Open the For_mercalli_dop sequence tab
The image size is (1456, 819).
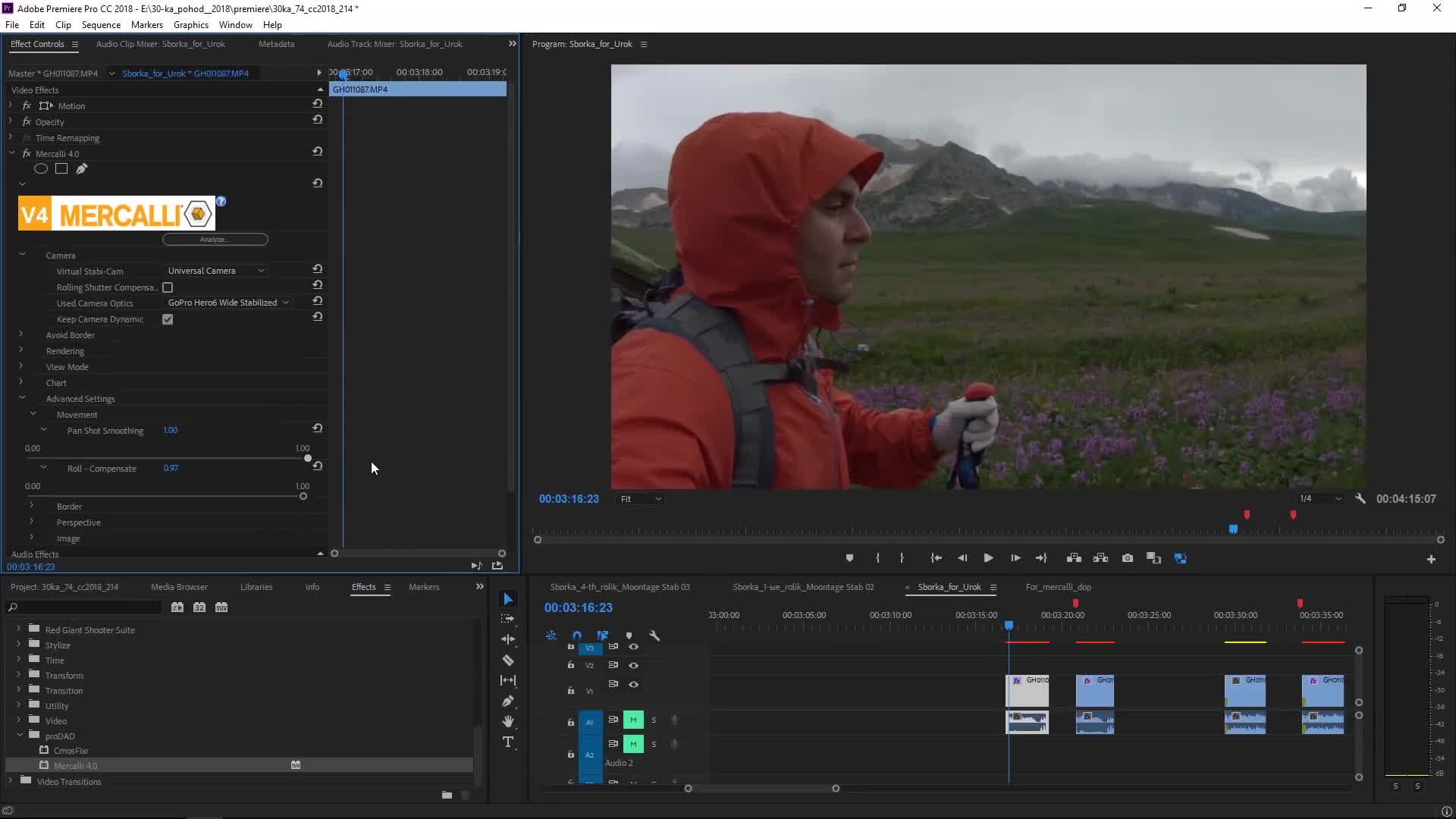pyautogui.click(x=1059, y=587)
